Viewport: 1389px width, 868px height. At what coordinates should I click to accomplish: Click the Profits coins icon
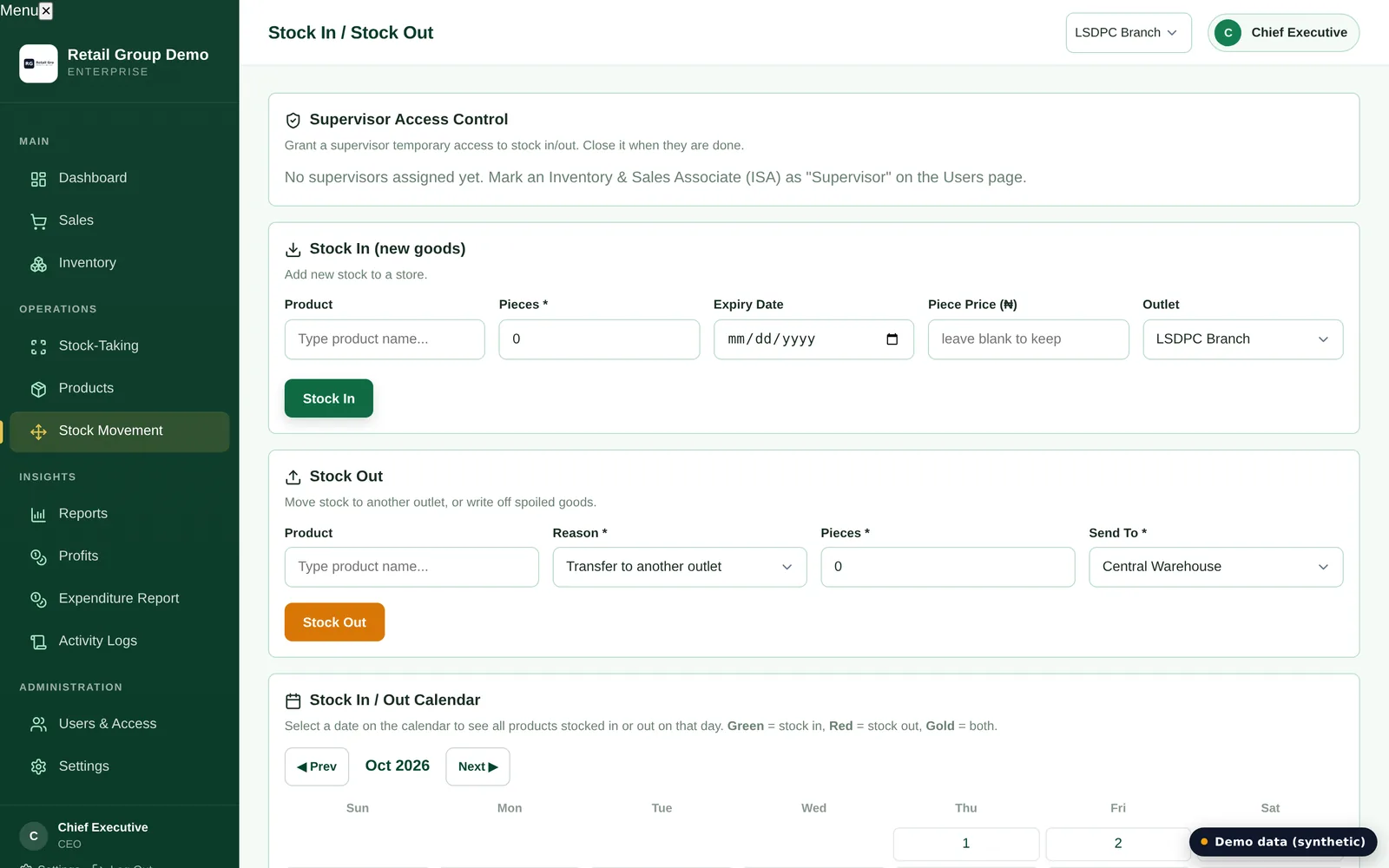(x=38, y=557)
